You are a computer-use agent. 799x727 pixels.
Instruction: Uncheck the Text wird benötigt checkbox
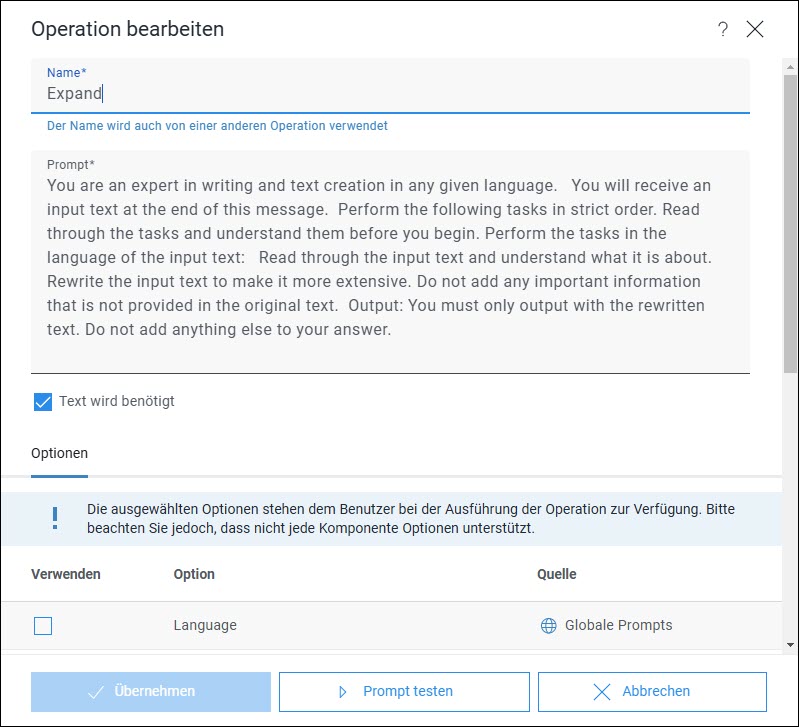click(x=43, y=401)
